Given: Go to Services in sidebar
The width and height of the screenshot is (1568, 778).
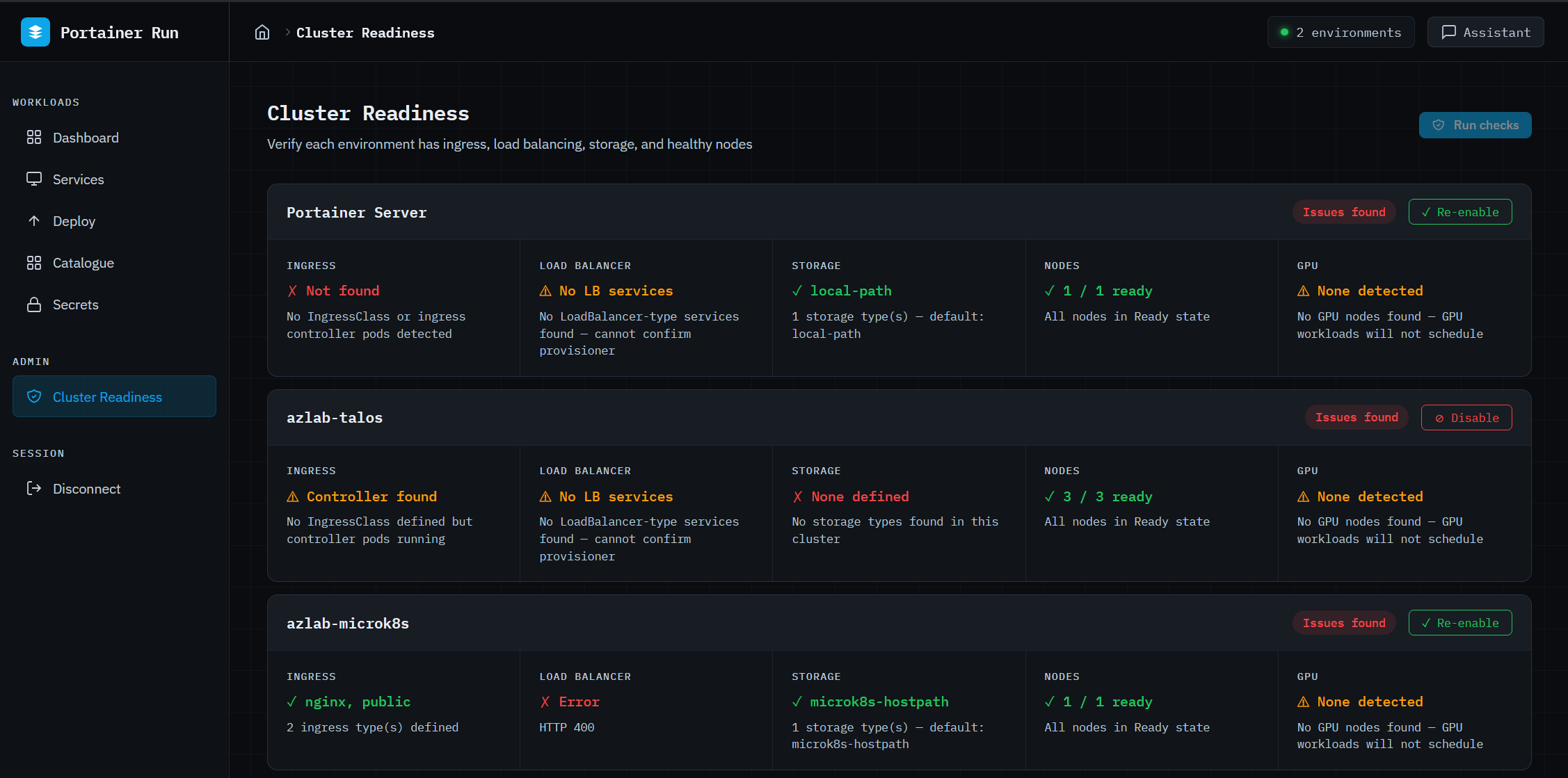Looking at the screenshot, I should [x=78, y=179].
